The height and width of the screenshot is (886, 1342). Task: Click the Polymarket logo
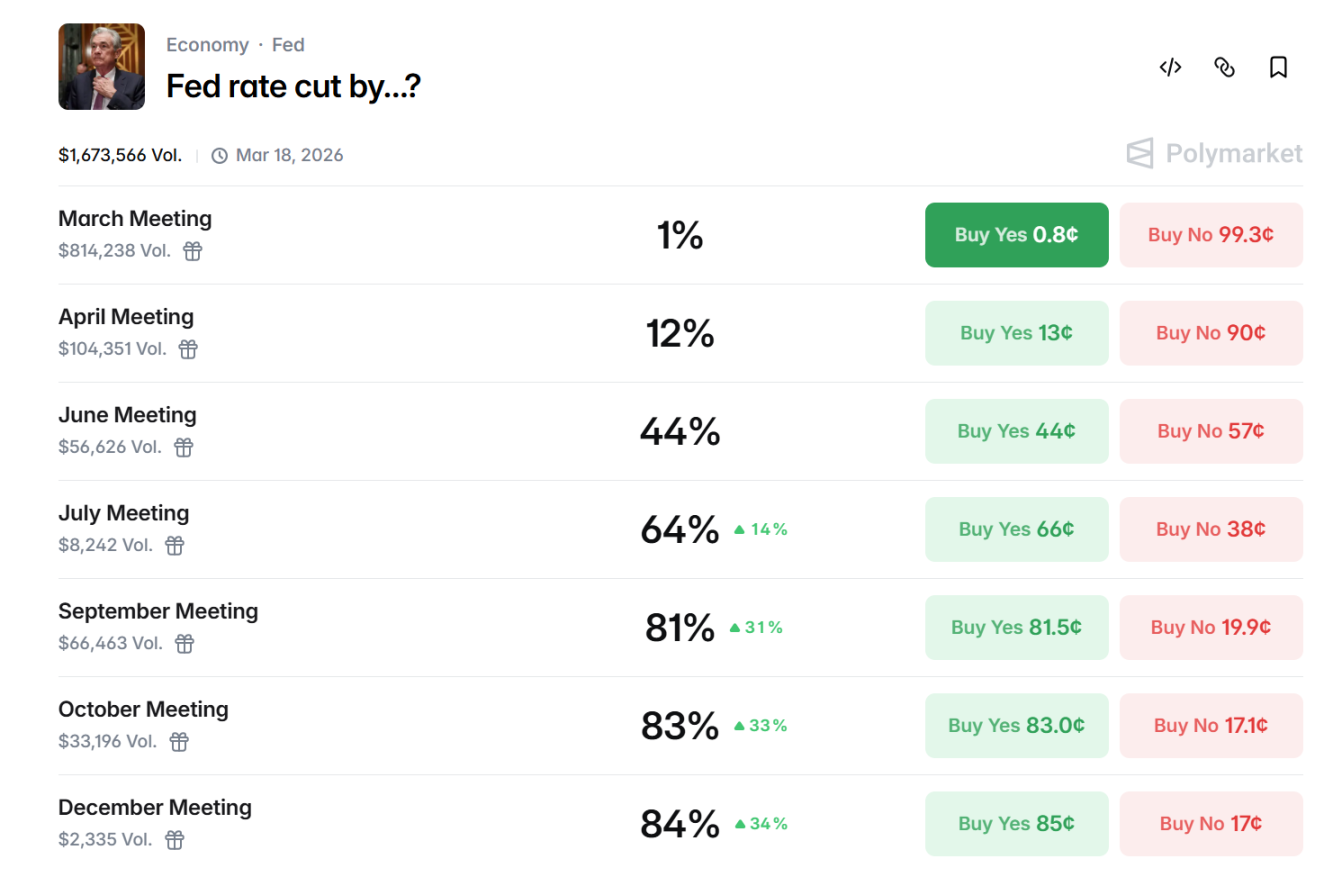(x=1215, y=153)
